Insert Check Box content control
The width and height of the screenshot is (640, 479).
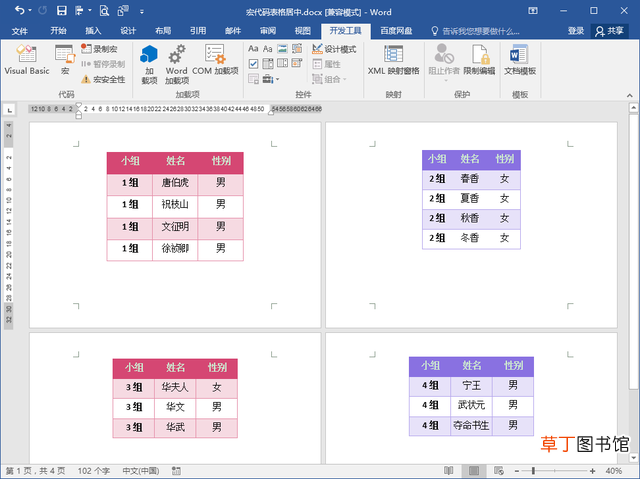pyautogui.click(x=253, y=64)
